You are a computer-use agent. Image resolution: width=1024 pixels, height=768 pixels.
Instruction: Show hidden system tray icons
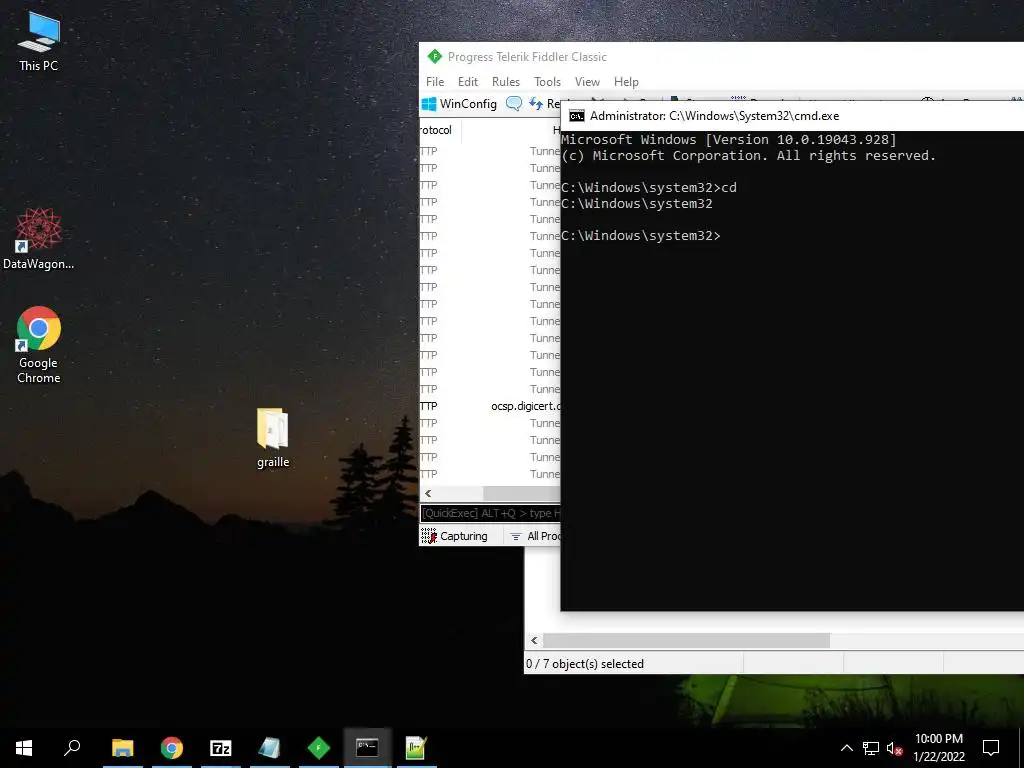point(846,748)
